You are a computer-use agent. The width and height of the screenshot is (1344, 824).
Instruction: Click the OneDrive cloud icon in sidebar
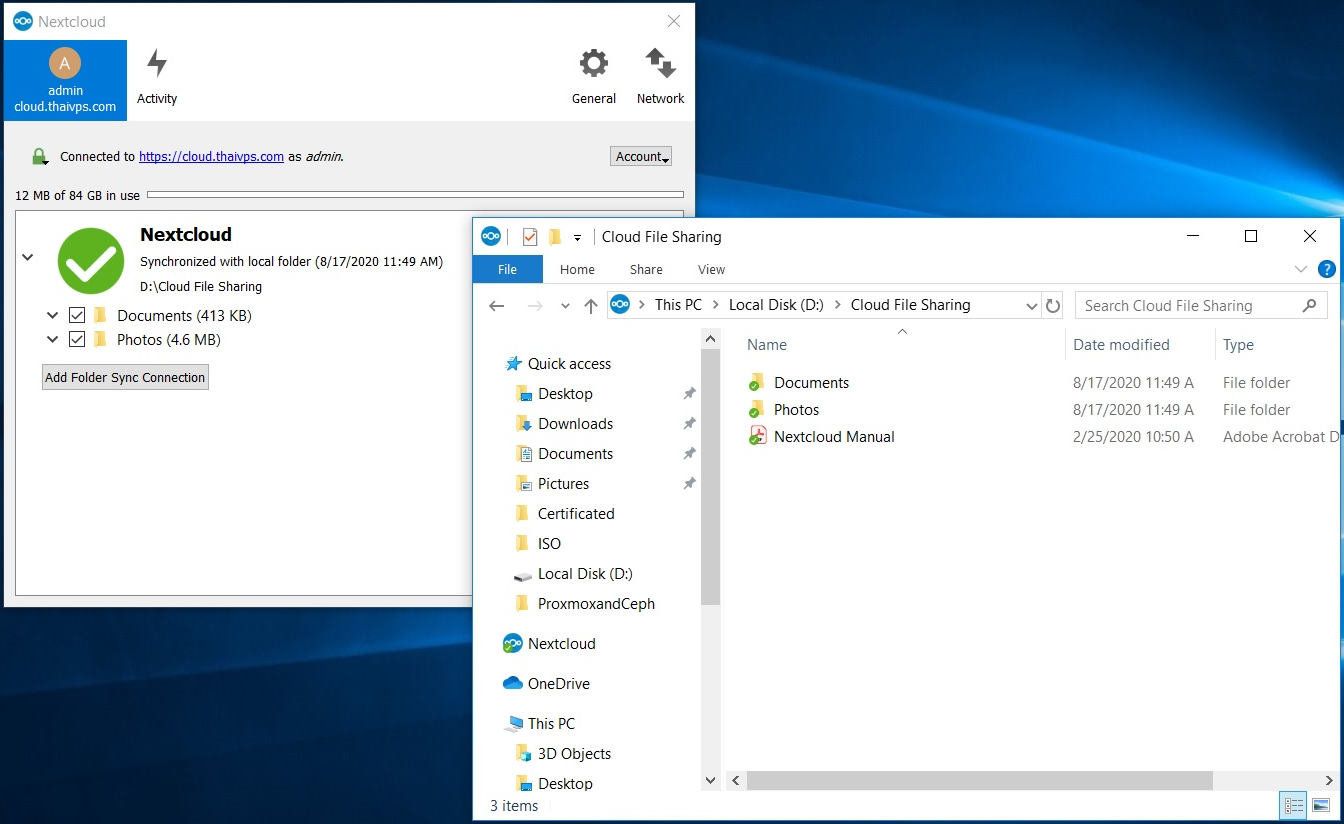click(513, 684)
